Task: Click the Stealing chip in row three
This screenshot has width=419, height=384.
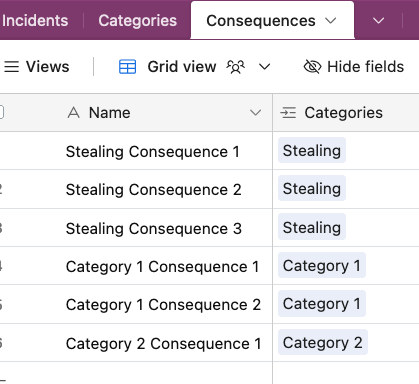Action: coord(312,227)
